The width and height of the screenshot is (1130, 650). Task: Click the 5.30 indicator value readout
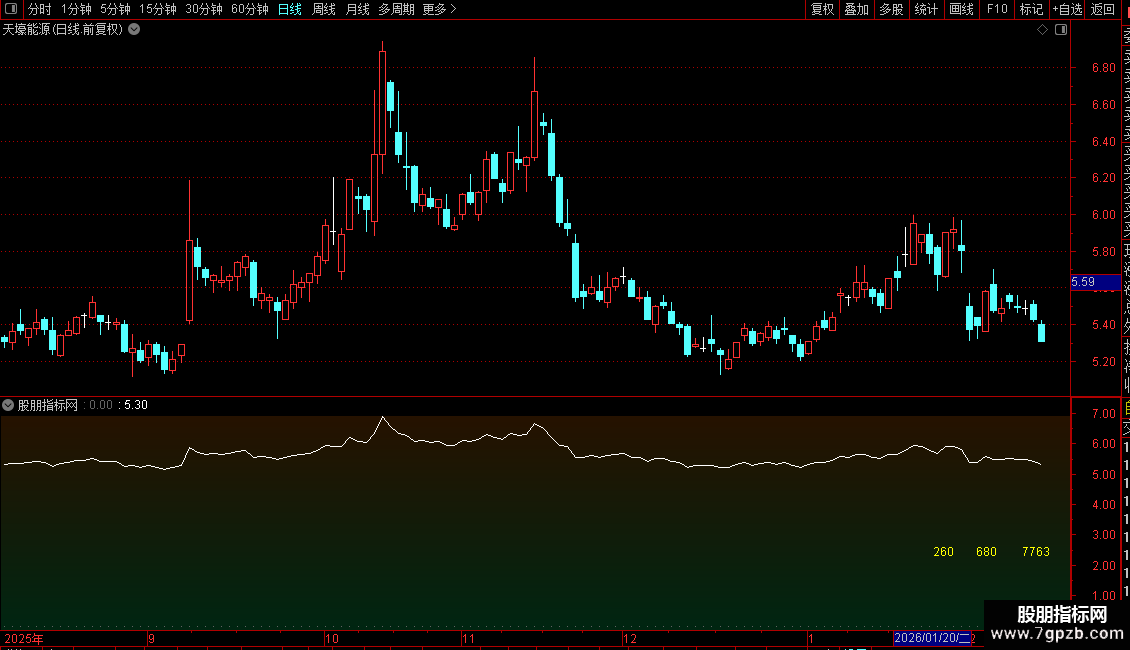click(135, 405)
